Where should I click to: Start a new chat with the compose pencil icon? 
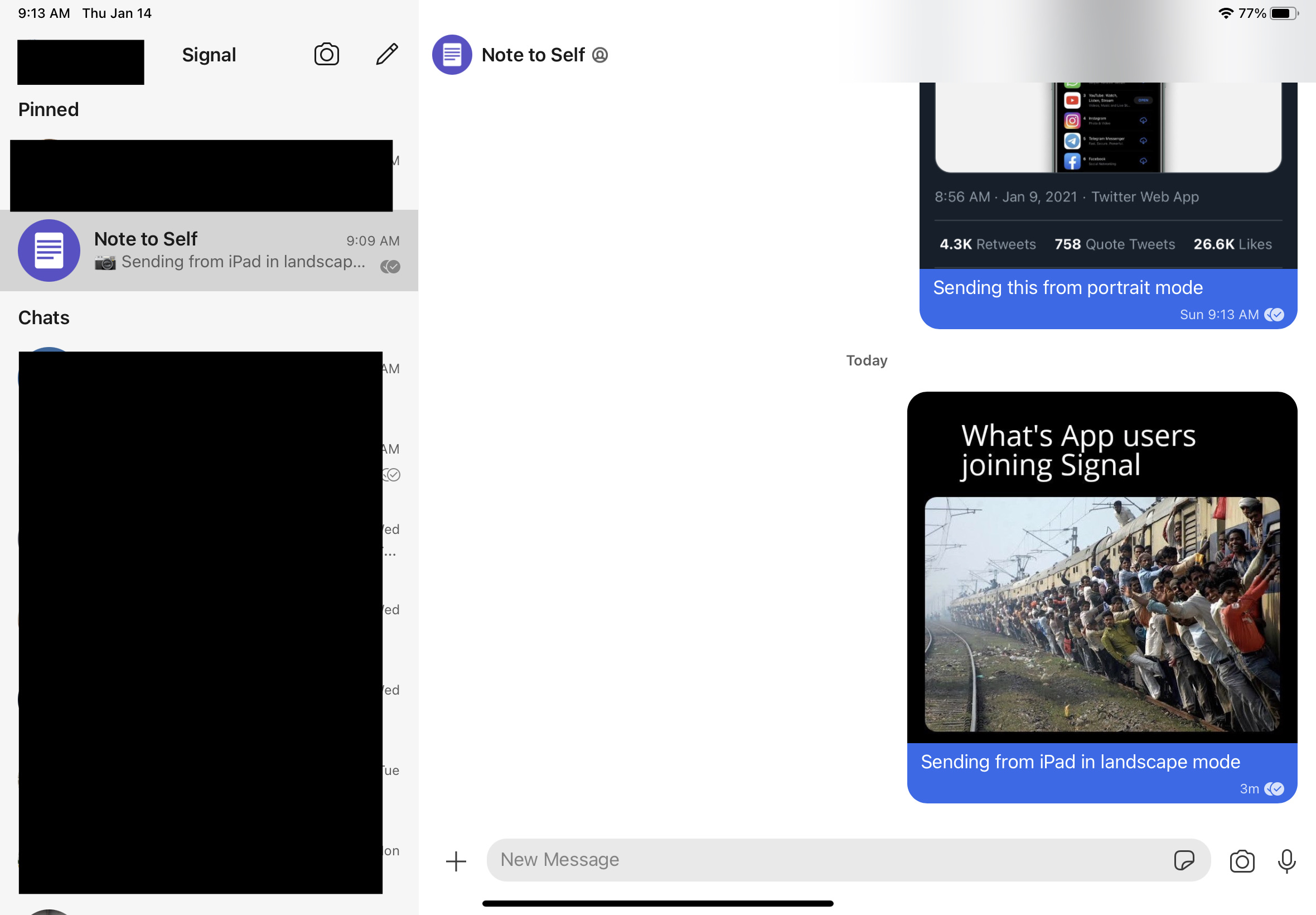point(386,55)
